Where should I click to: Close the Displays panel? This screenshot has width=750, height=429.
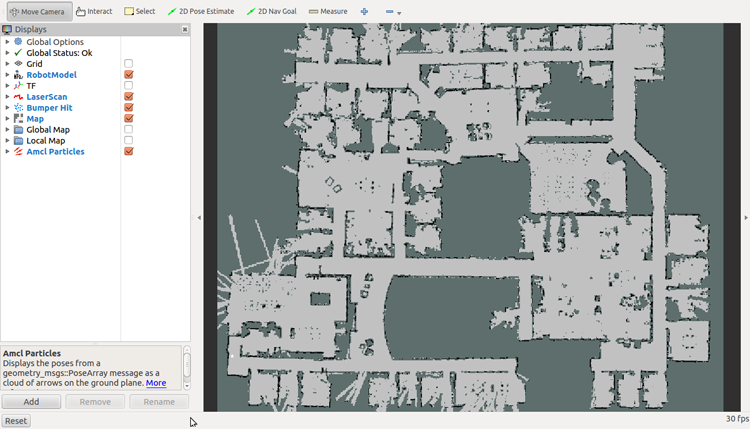click(x=185, y=30)
